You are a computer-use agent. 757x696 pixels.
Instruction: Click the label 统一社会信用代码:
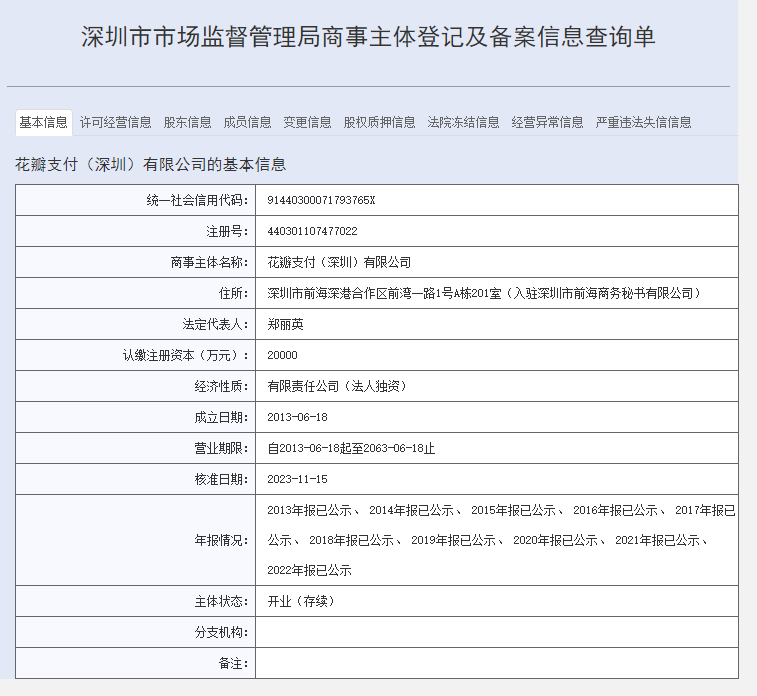197,200
